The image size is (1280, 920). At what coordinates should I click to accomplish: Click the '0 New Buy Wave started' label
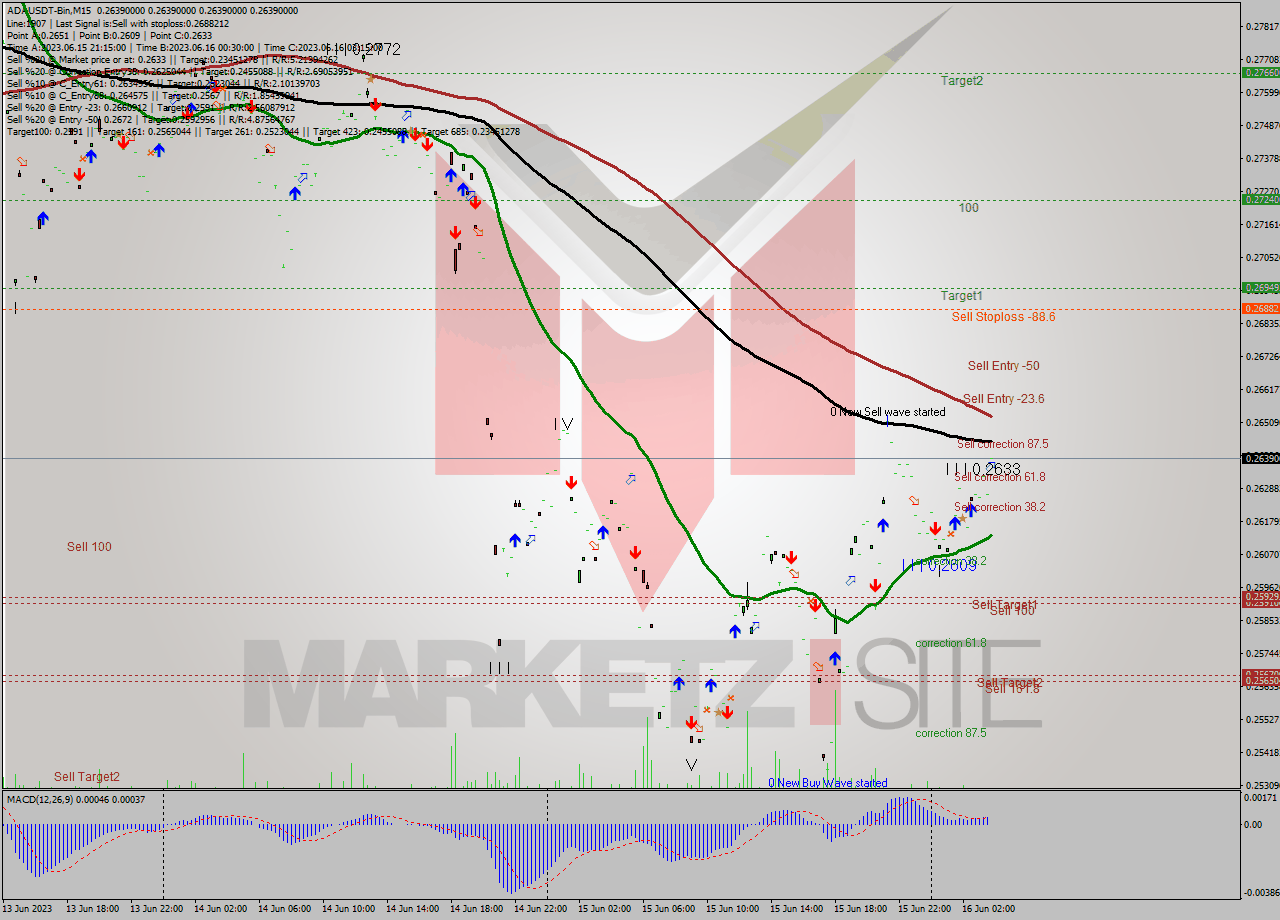tap(827, 783)
